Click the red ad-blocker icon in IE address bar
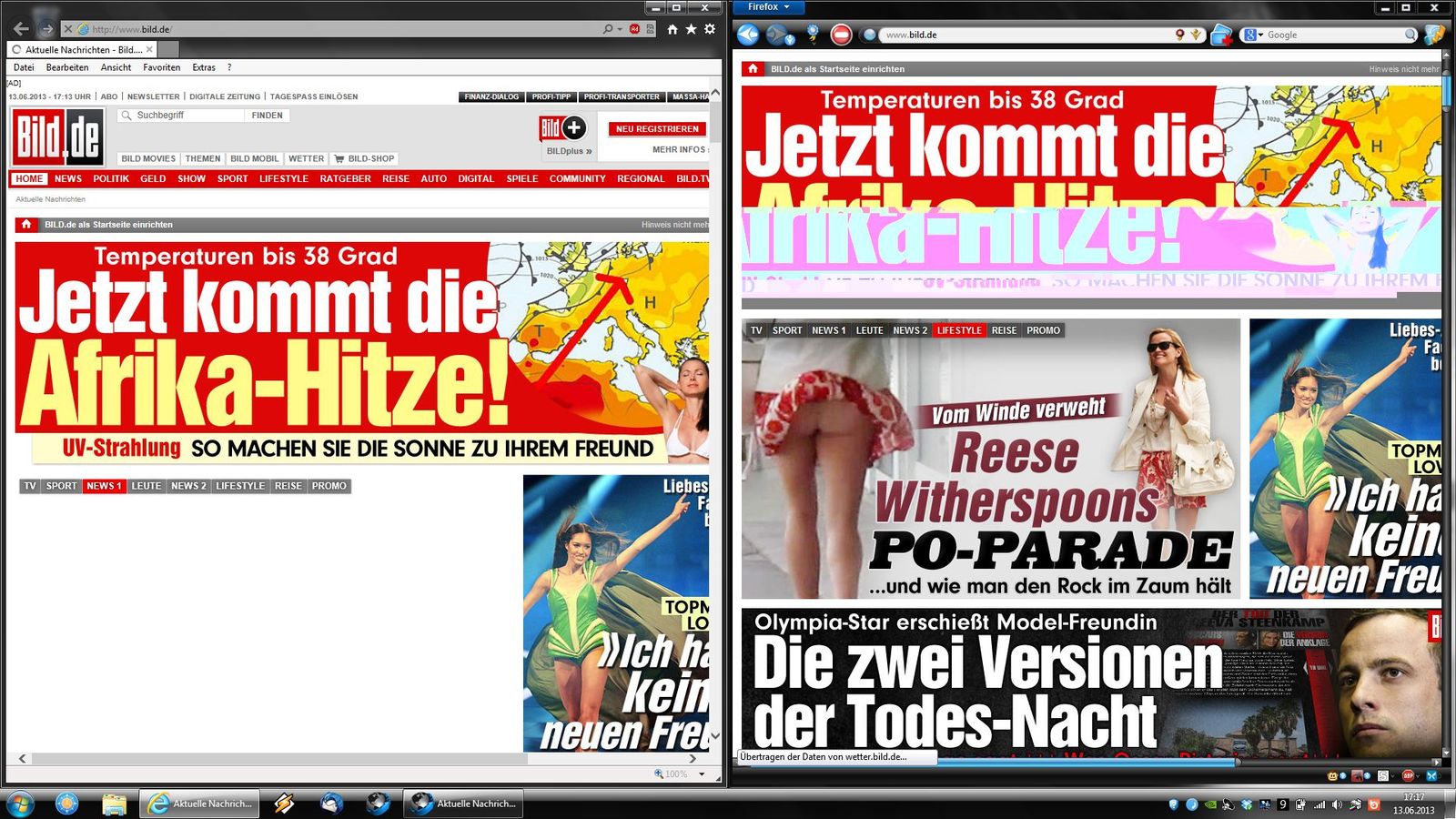The height and width of the screenshot is (819, 1456). pos(634,29)
